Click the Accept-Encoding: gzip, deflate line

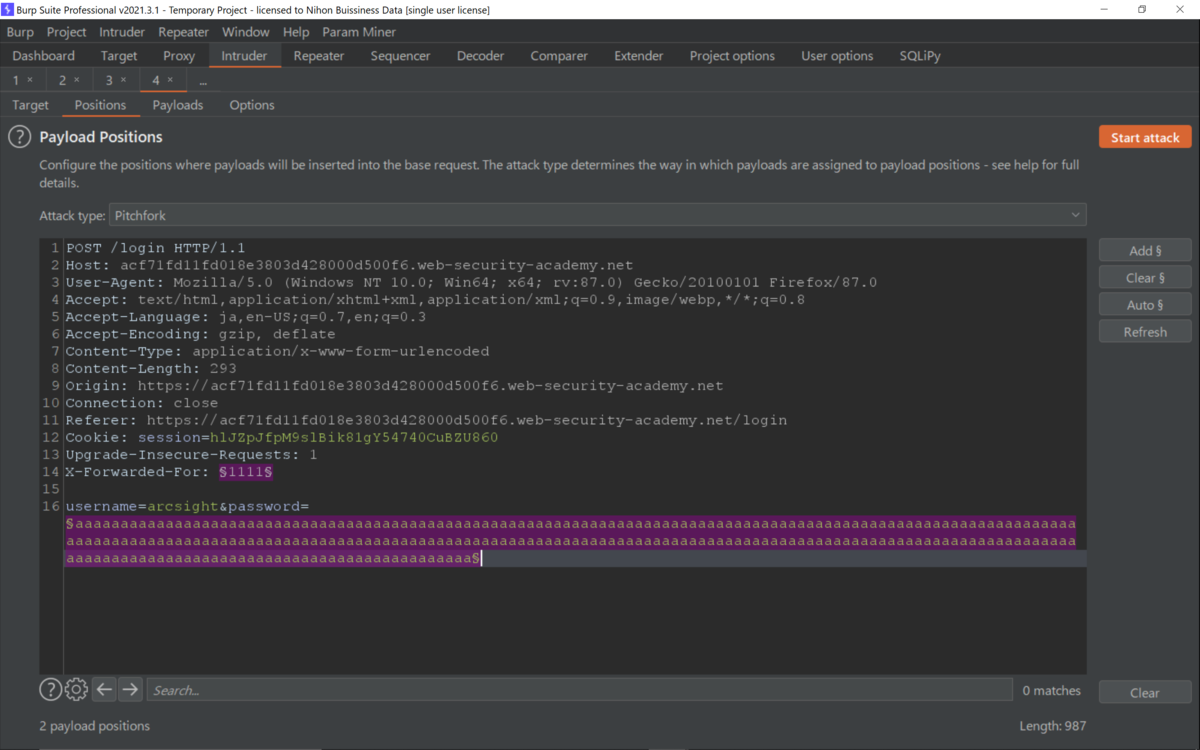201,334
